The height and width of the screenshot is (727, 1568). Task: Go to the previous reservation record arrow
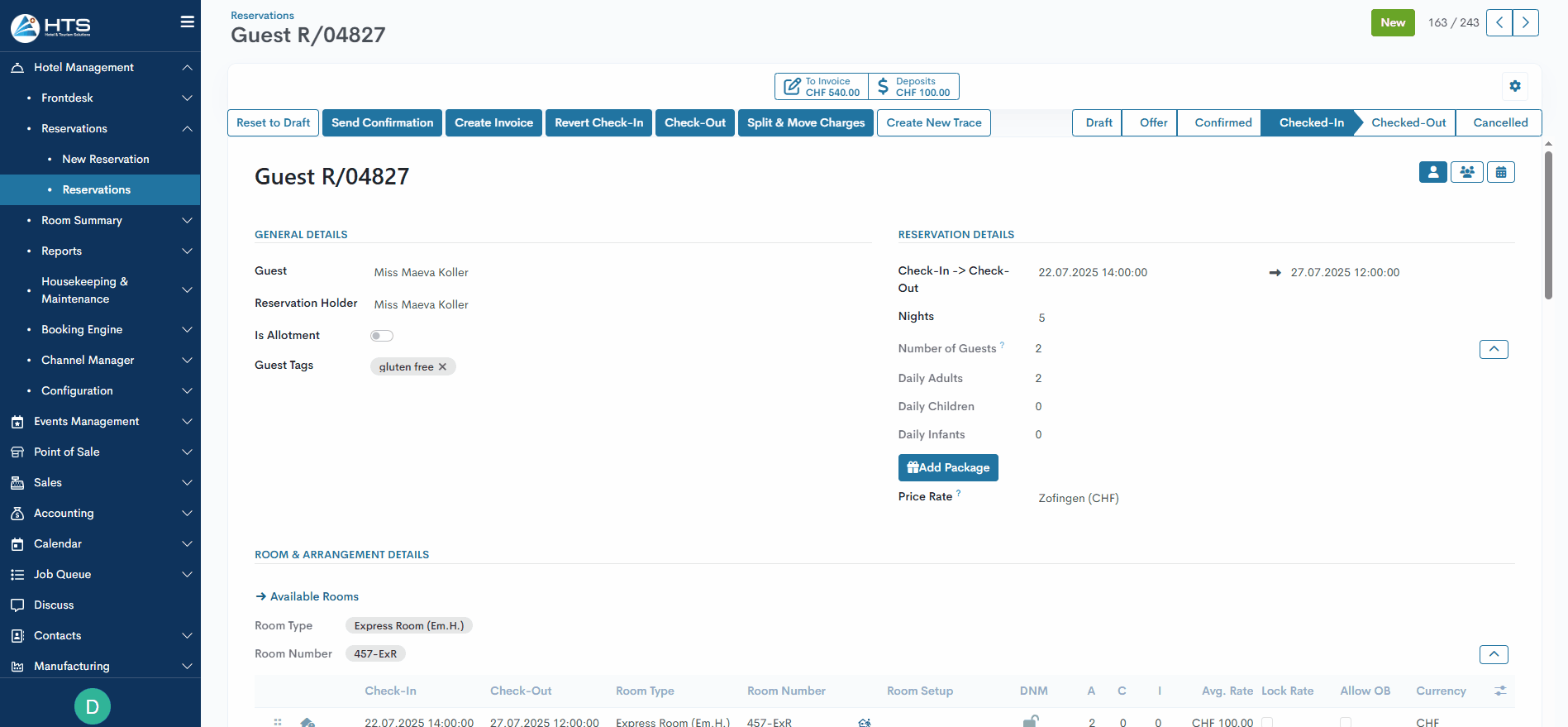click(x=1499, y=22)
